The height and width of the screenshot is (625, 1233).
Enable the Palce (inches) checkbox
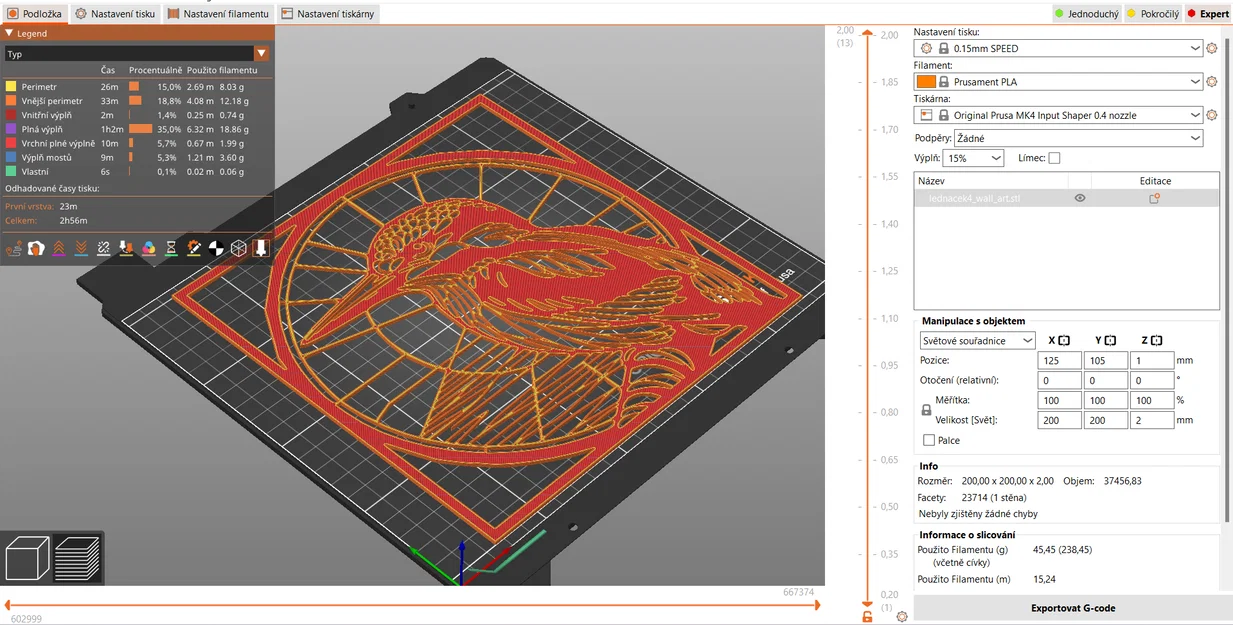[x=929, y=440]
